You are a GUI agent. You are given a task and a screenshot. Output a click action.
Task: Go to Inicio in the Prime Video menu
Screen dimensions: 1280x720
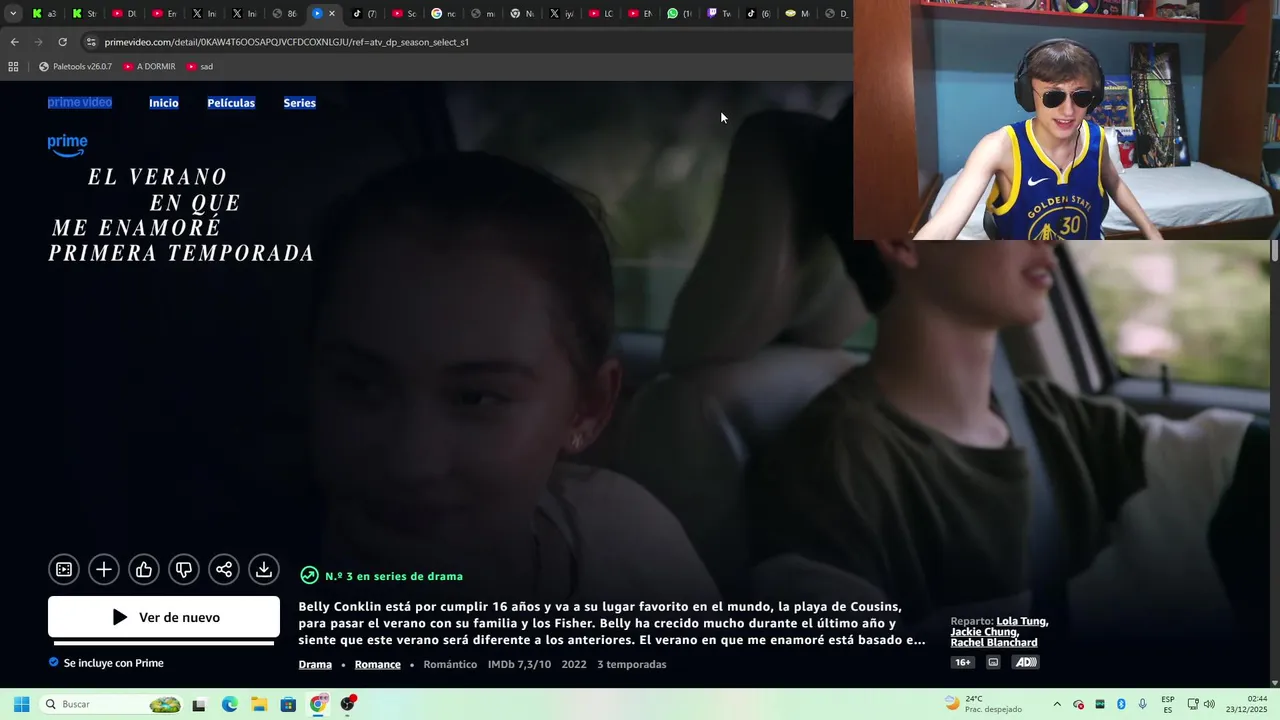pyautogui.click(x=164, y=103)
